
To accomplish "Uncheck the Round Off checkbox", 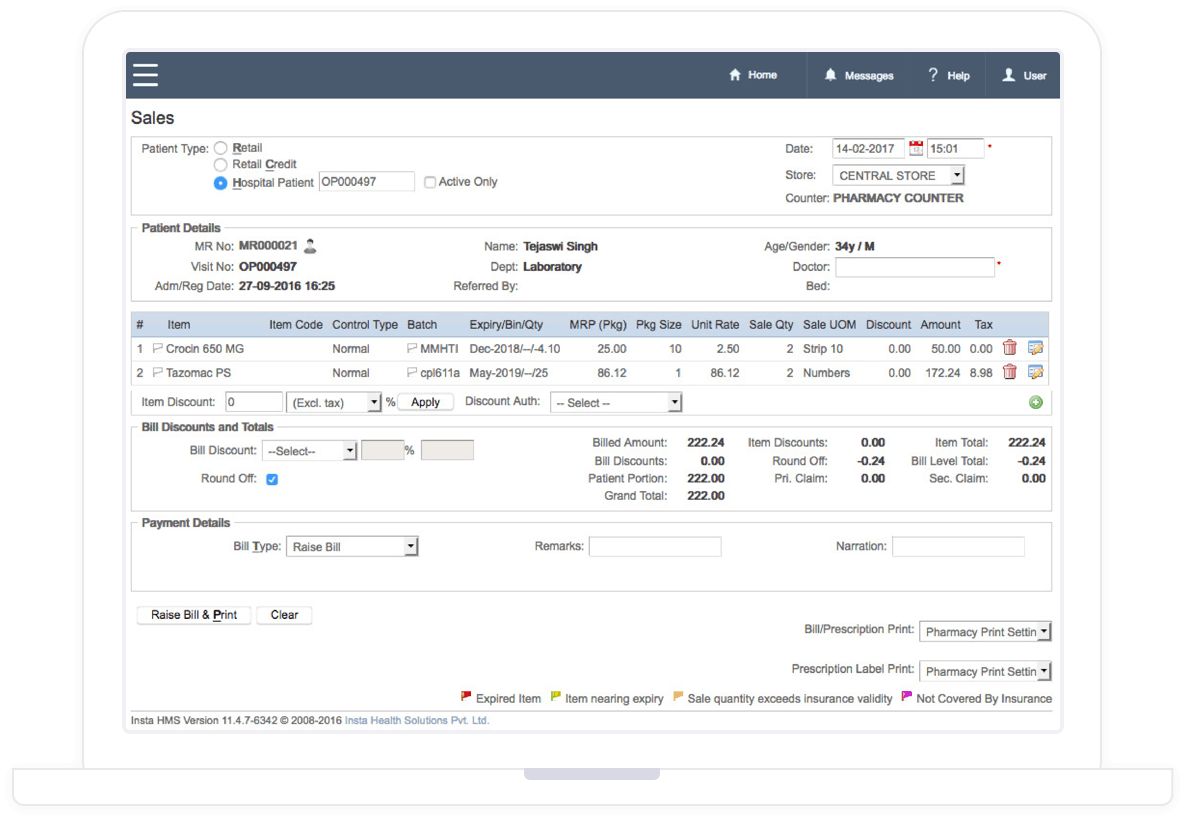I will 272,479.
